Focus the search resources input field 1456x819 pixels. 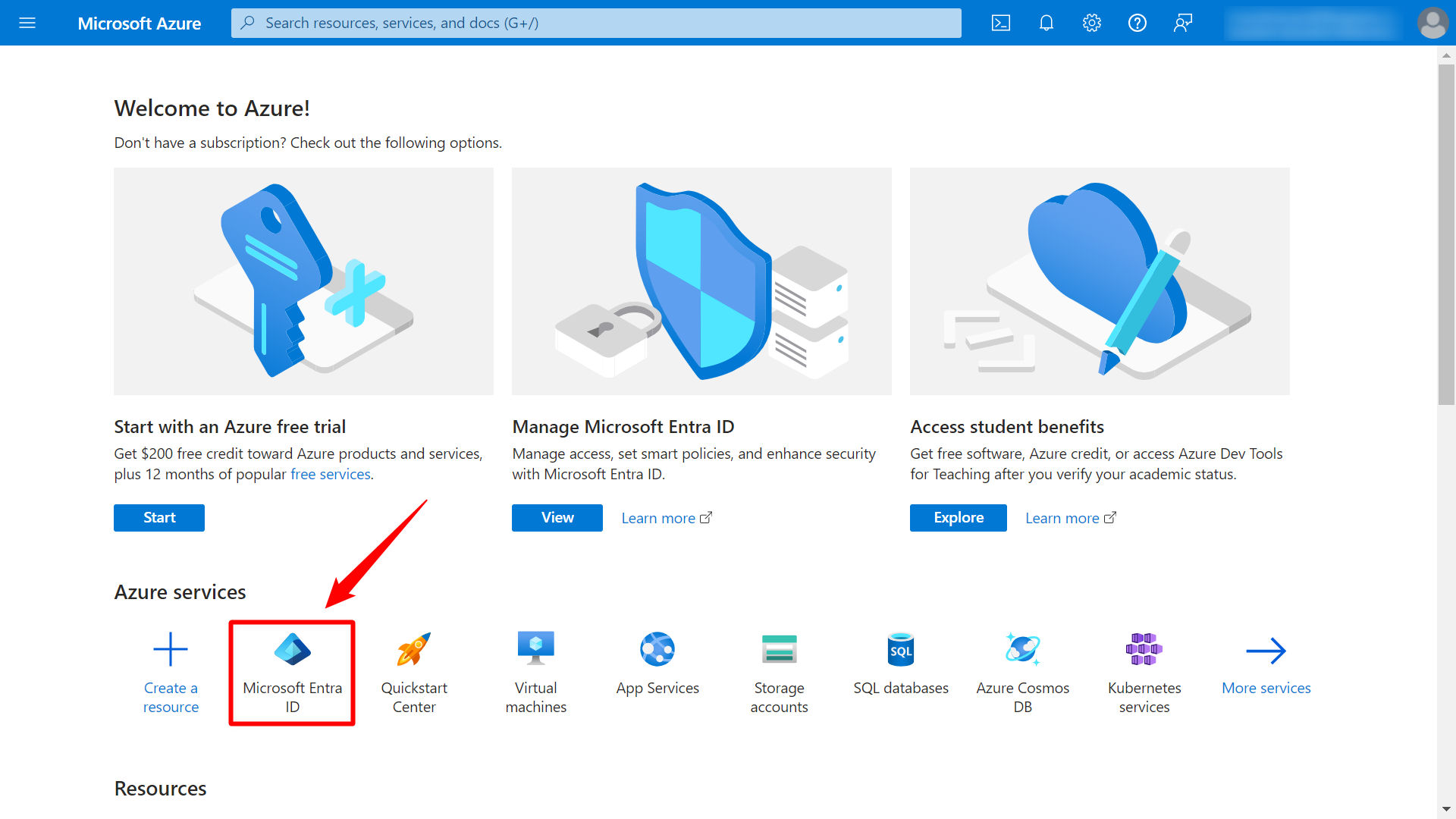tap(596, 23)
